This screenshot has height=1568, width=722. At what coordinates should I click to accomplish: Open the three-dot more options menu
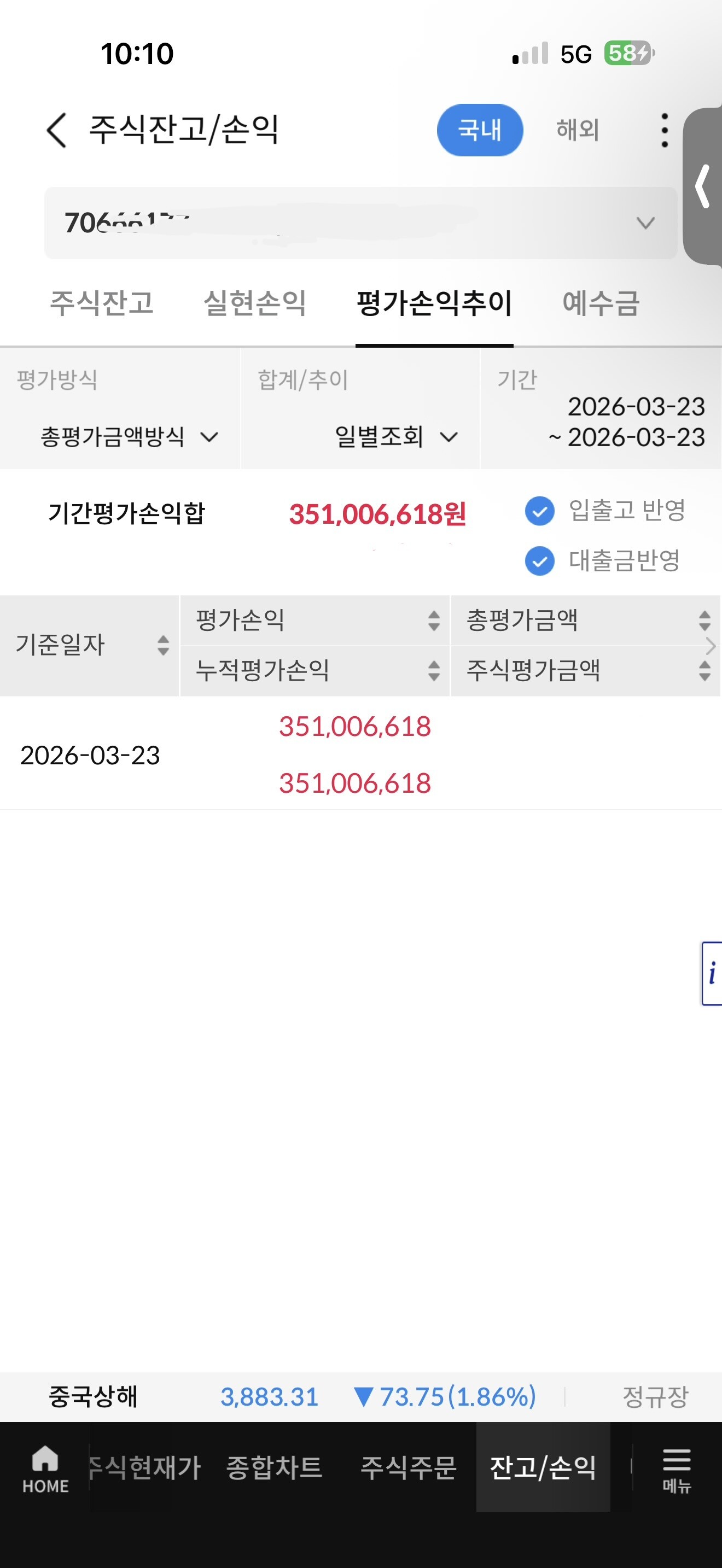664,130
